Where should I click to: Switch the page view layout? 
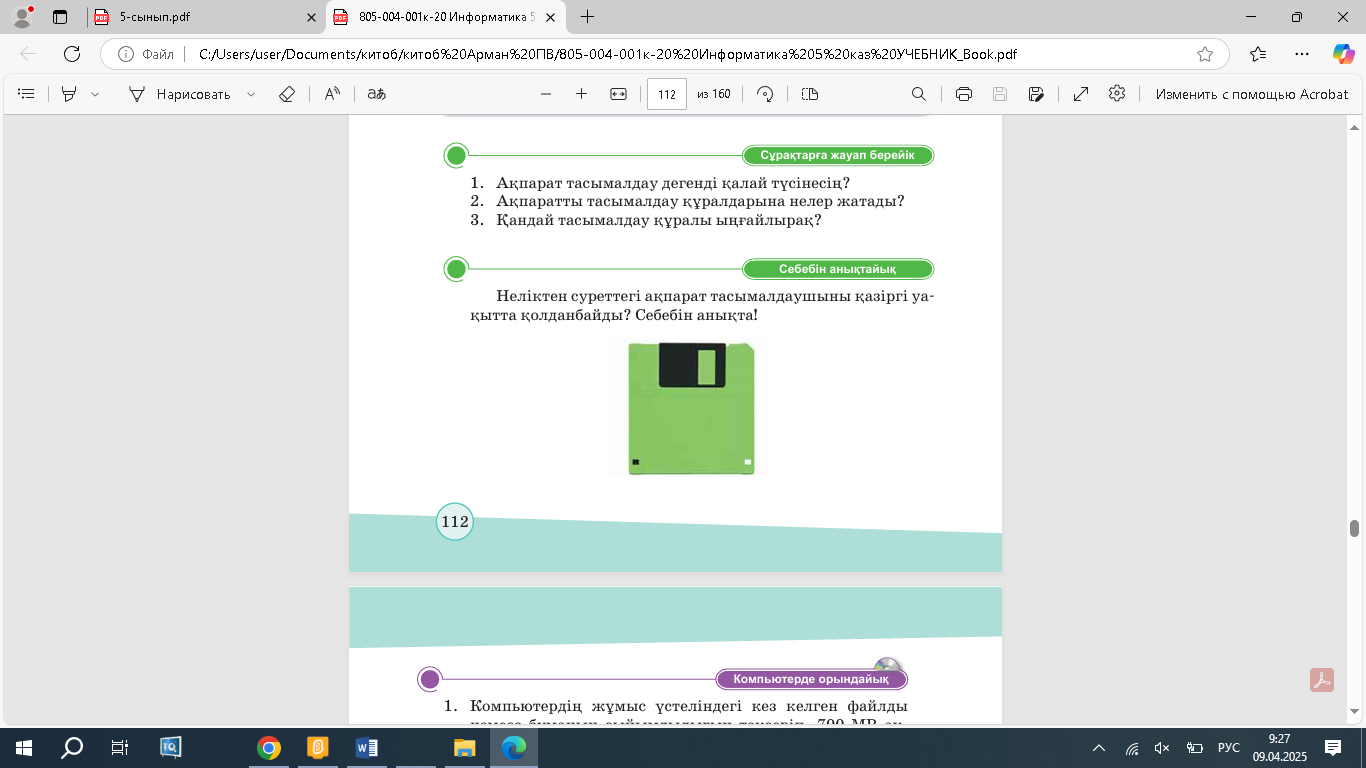810,94
